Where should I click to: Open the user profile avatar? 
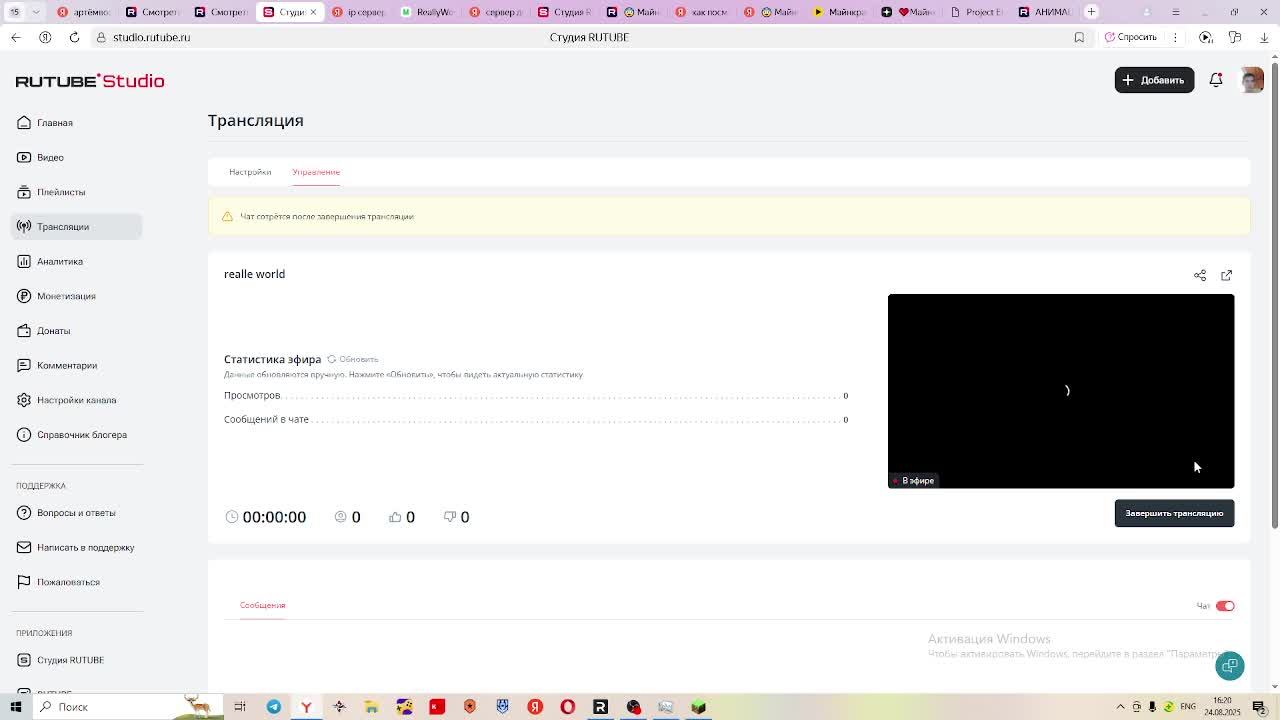1251,80
